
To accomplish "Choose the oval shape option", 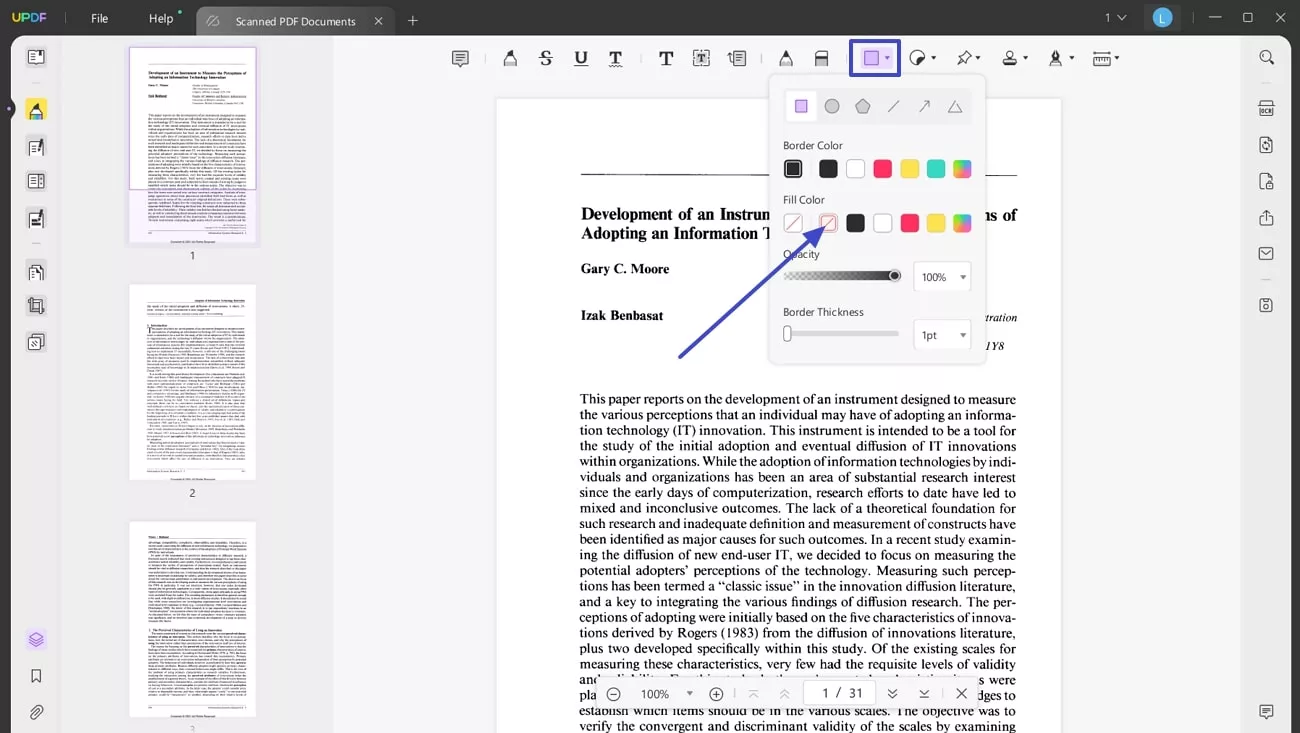I will 832,106.
